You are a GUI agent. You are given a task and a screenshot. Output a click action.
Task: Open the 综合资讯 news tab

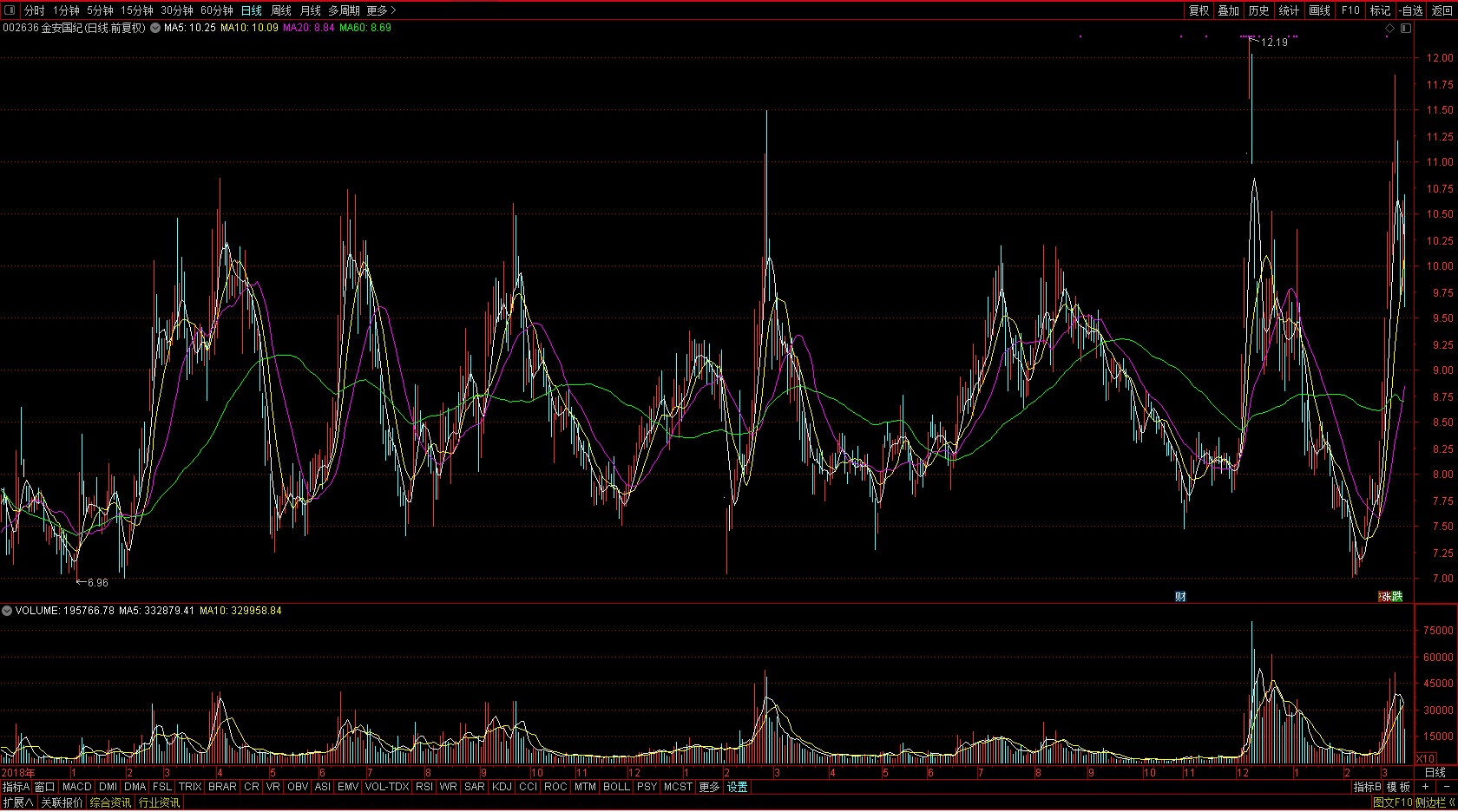pos(111,802)
